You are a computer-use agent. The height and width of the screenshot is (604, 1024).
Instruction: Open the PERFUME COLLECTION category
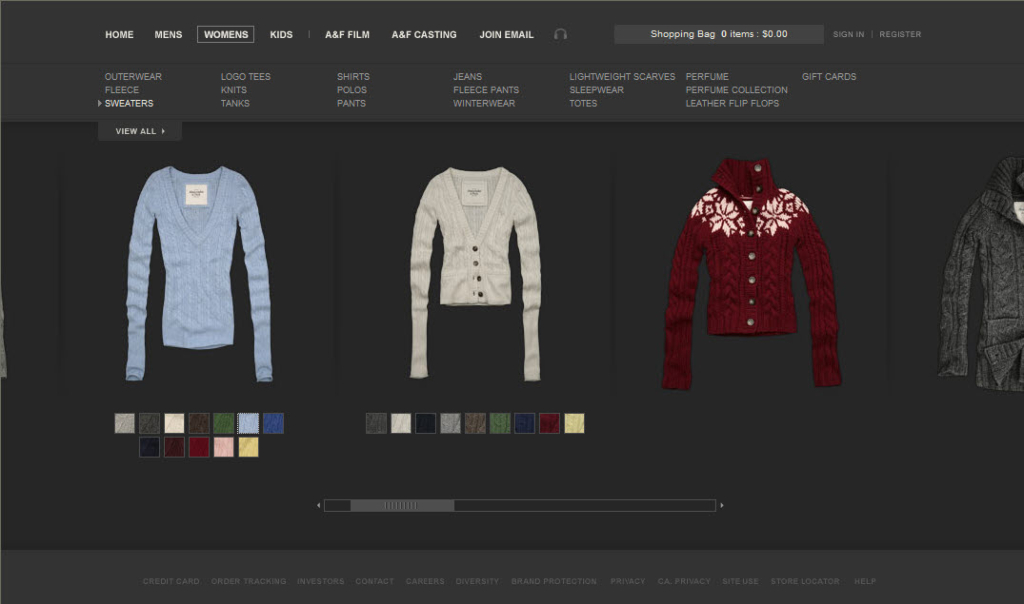point(737,90)
